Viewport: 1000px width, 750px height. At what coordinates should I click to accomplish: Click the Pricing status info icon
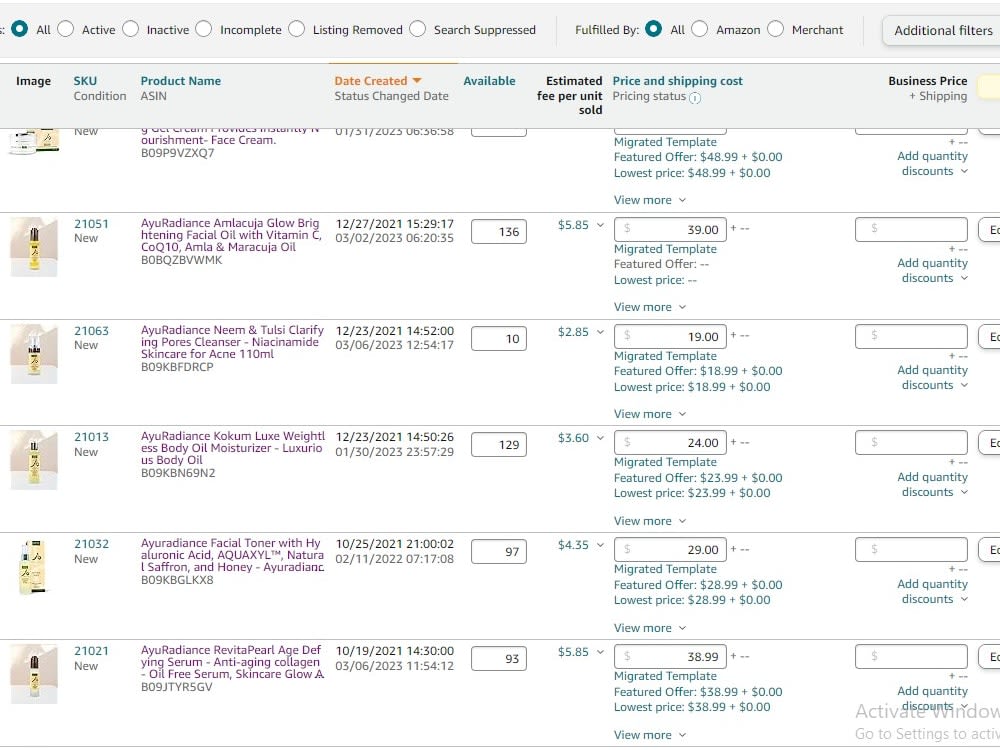click(x=695, y=98)
